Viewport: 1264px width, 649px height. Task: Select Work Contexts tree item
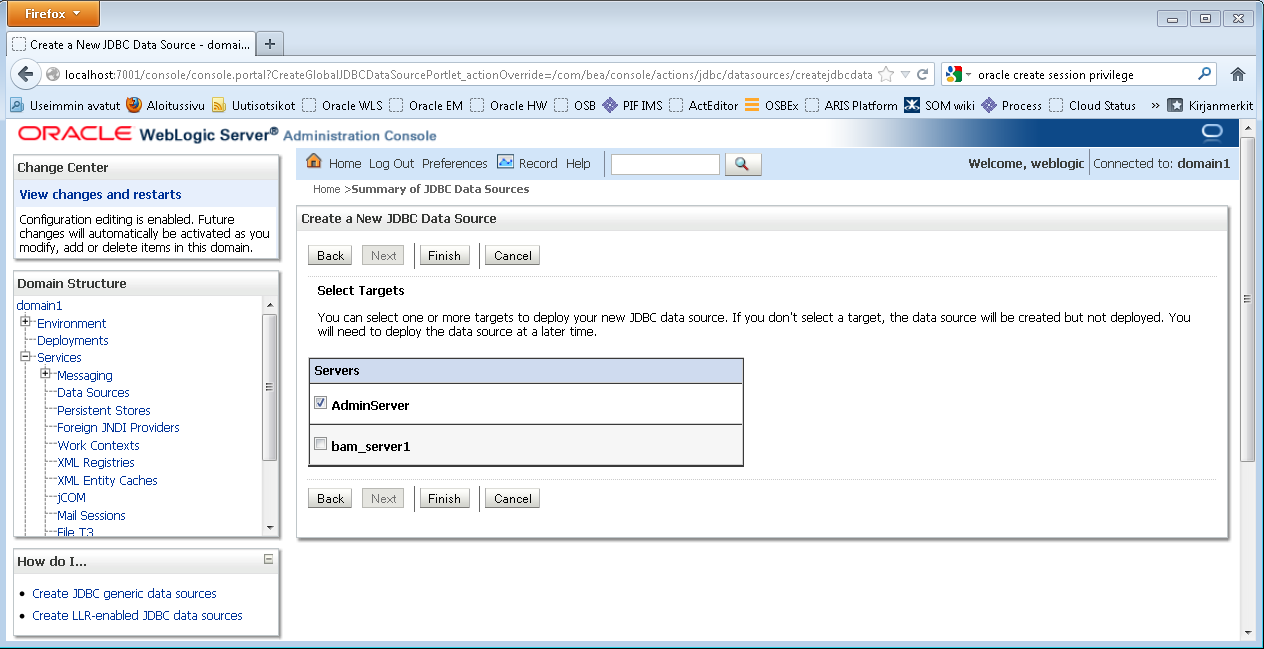click(x=98, y=445)
